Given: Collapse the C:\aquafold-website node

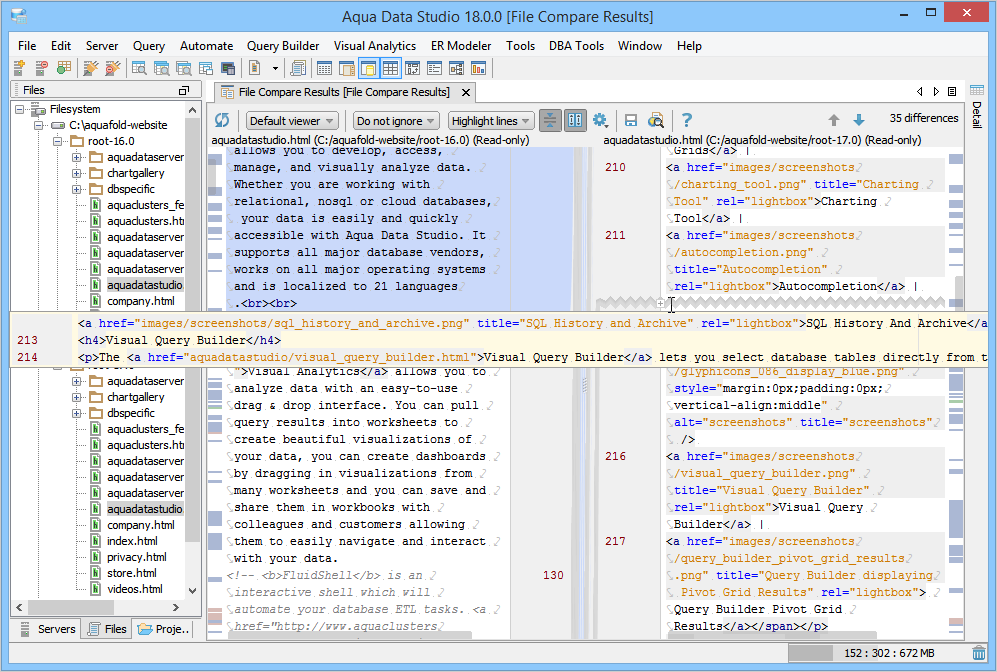Looking at the screenshot, I should coord(38,125).
